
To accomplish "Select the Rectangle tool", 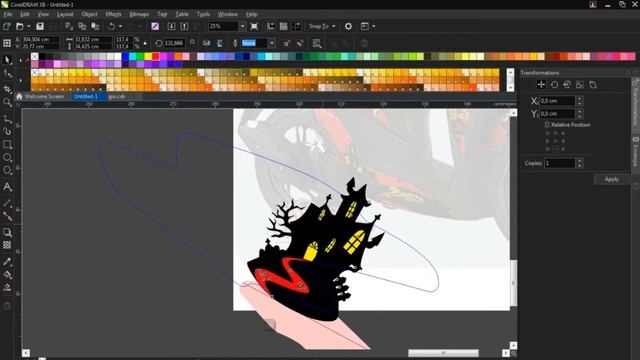I will pos(7,144).
